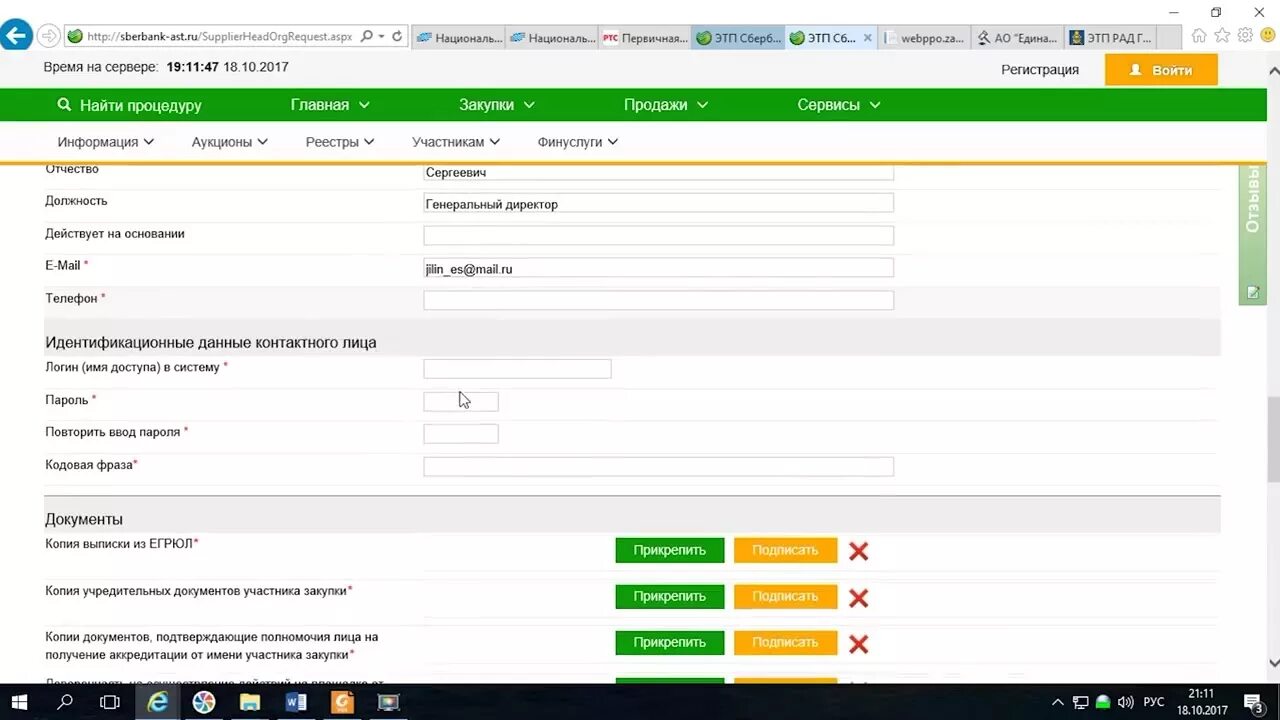Click the Телефон input field
The height and width of the screenshot is (720, 1280).
(x=658, y=300)
